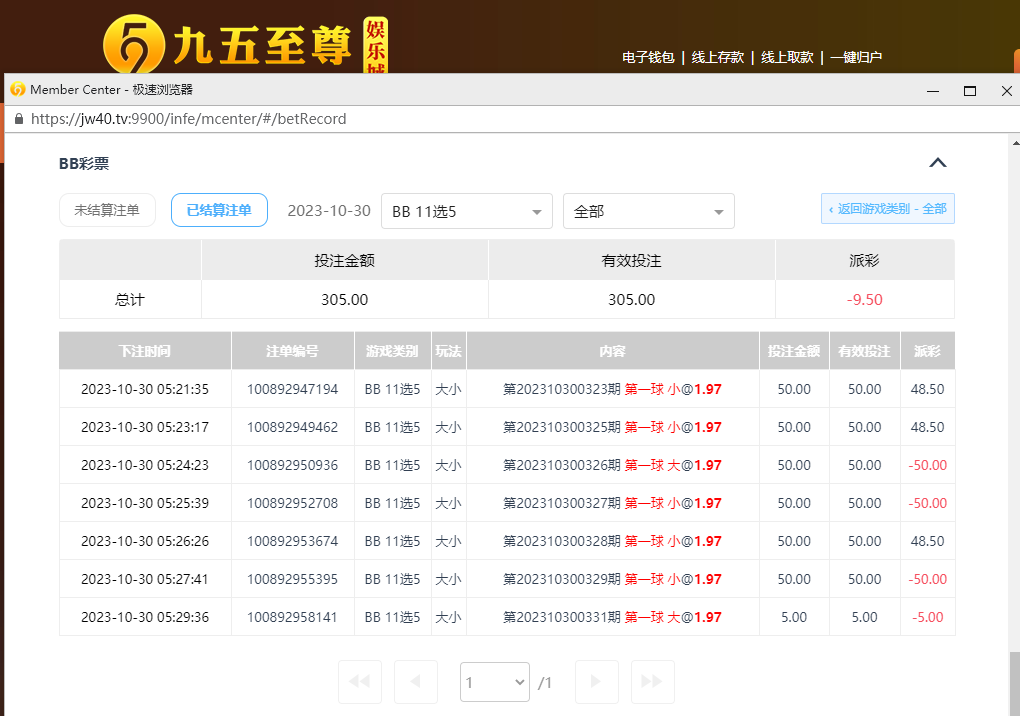Select bet number 100892955395
This screenshot has height=716, width=1020.
pos(293,579)
